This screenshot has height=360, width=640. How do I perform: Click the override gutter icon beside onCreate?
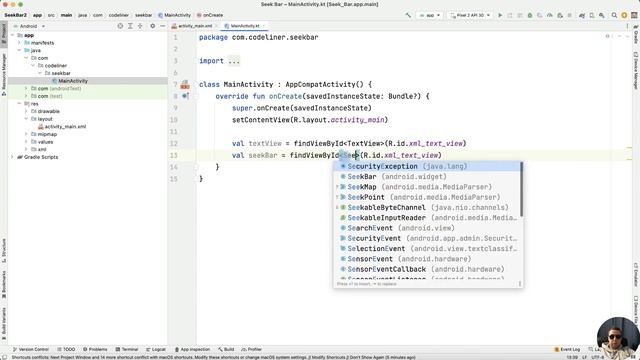pos(185,96)
